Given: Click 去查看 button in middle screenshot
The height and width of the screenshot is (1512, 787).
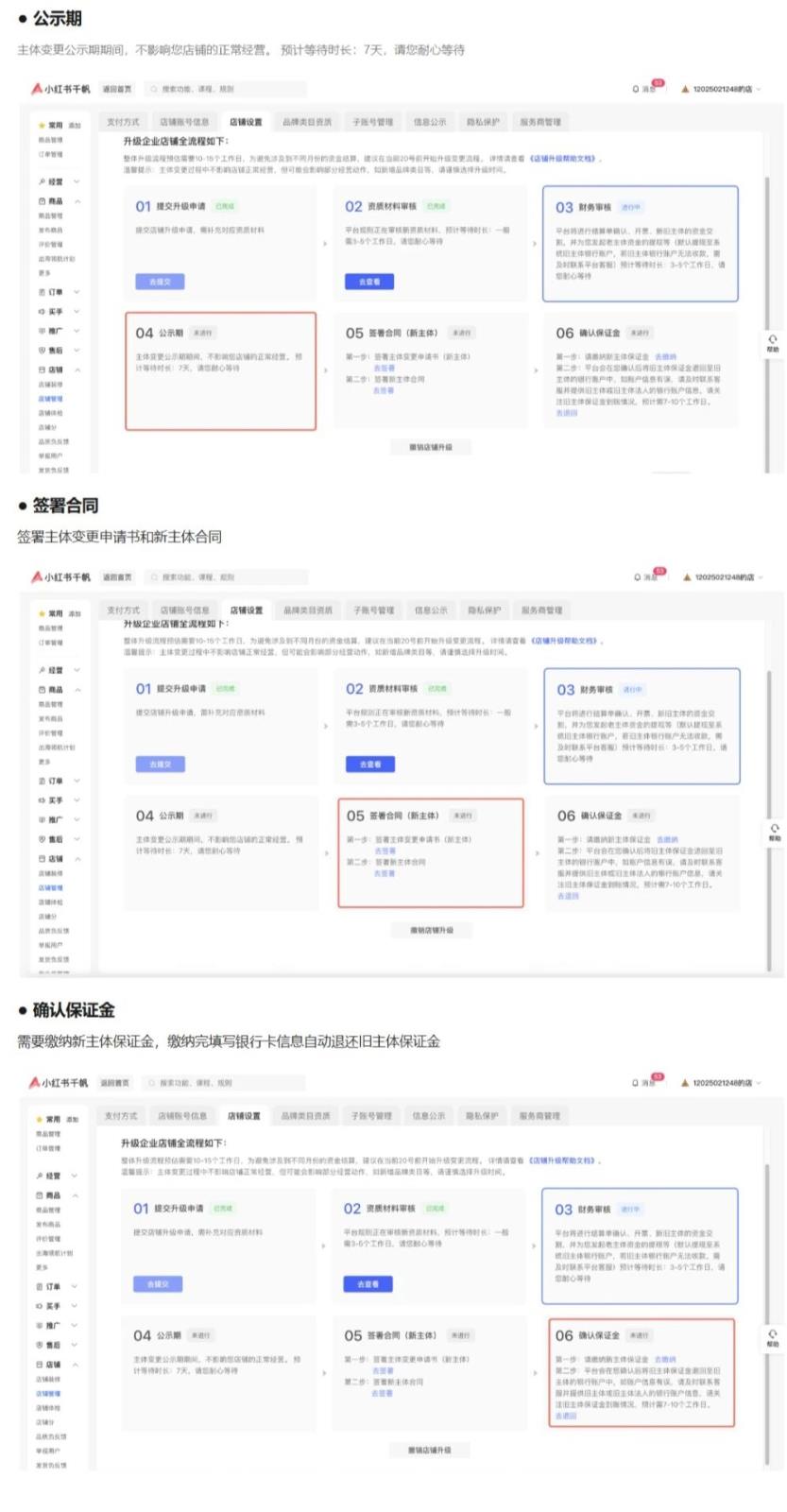Looking at the screenshot, I should click(x=370, y=765).
